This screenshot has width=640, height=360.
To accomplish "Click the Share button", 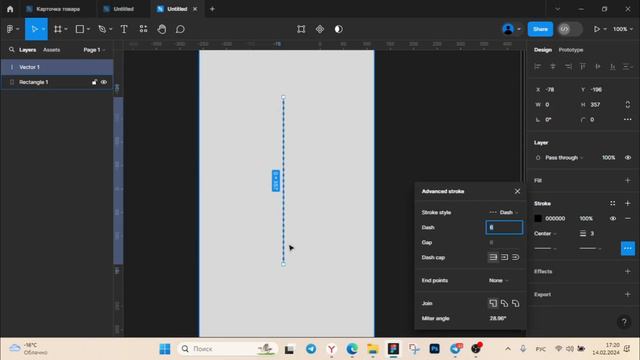I will pos(540,29).
